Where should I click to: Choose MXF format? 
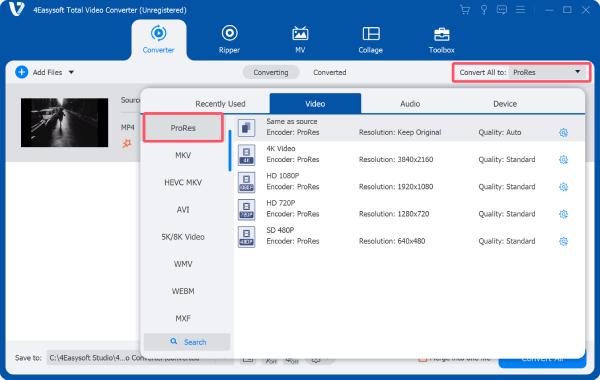[183, 318]
